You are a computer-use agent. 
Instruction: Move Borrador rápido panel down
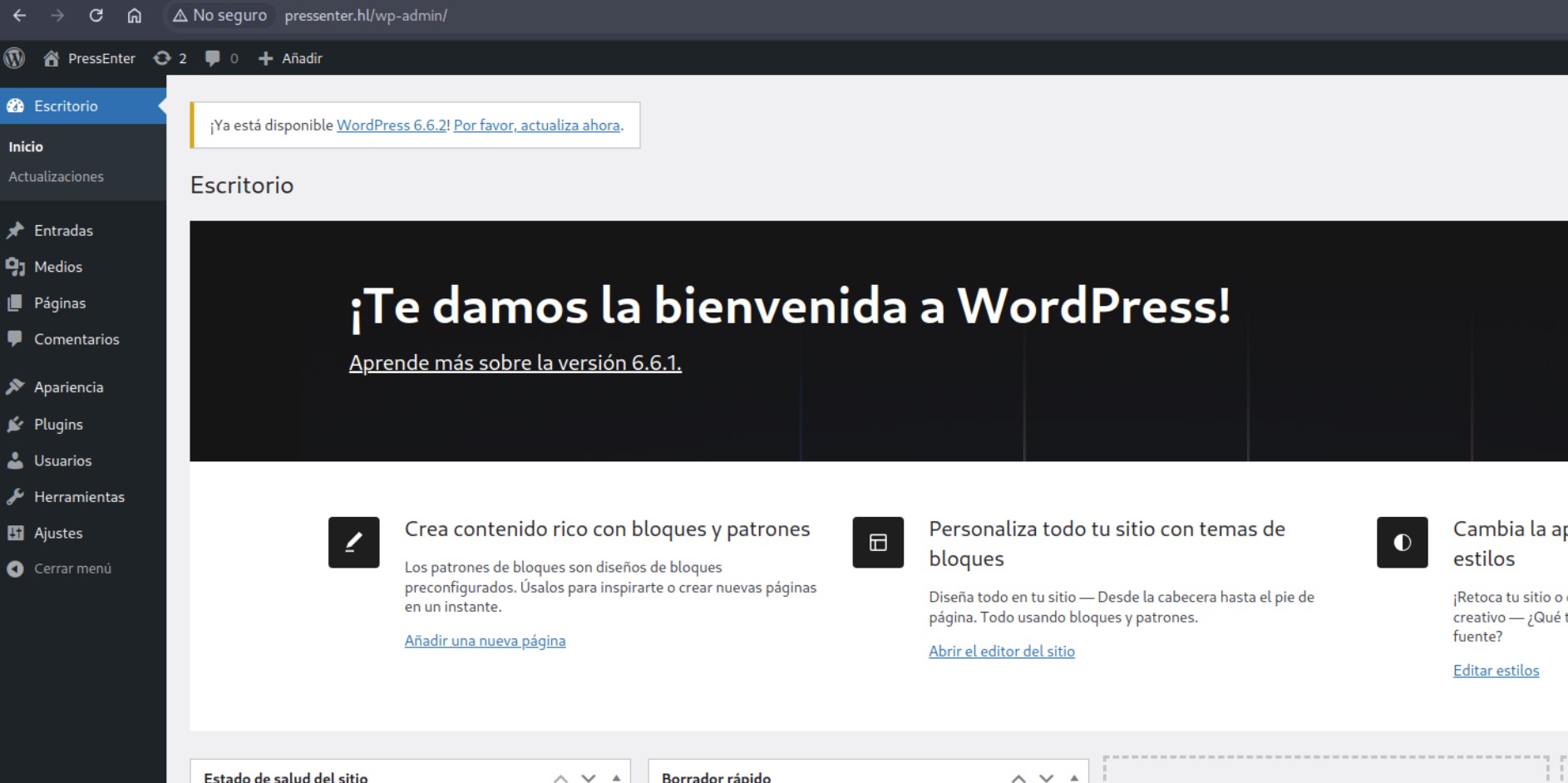(x=1047, y=778)
